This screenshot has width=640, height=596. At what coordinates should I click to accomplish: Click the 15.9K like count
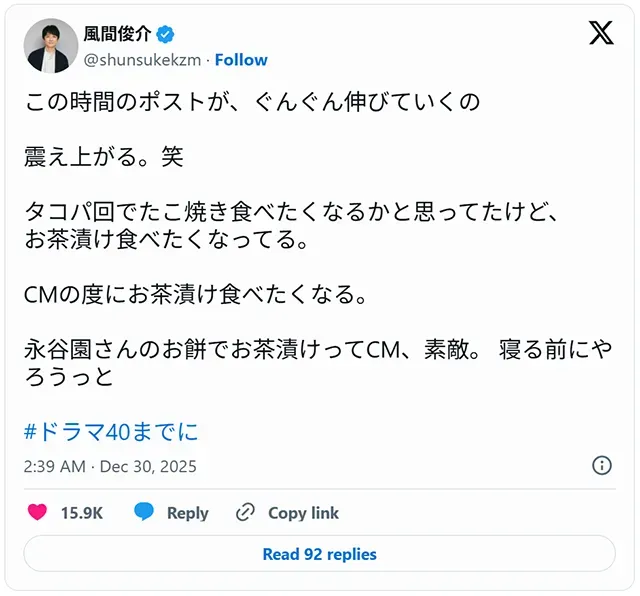tap(82, 513)
